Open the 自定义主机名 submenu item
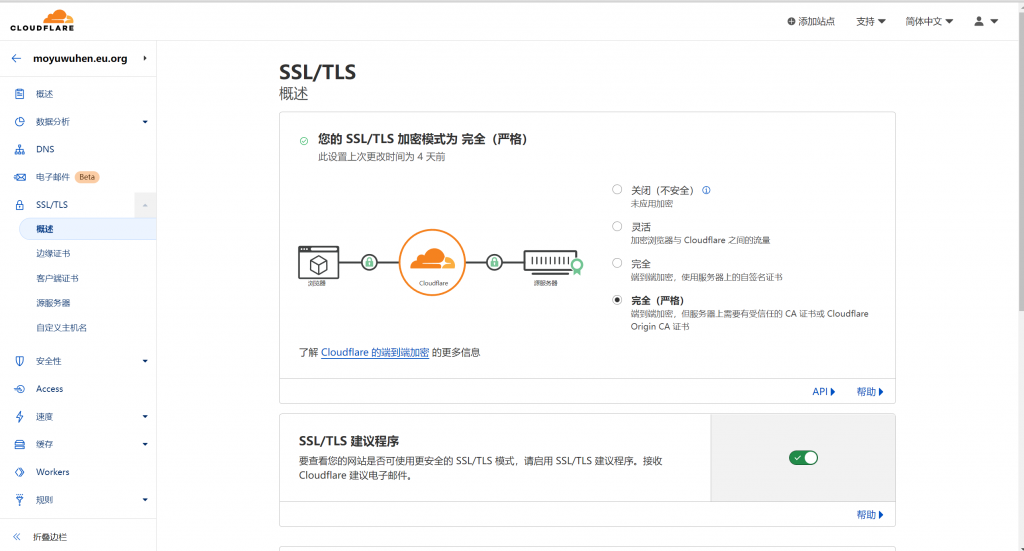1024x551 pixels. (61, 328)
